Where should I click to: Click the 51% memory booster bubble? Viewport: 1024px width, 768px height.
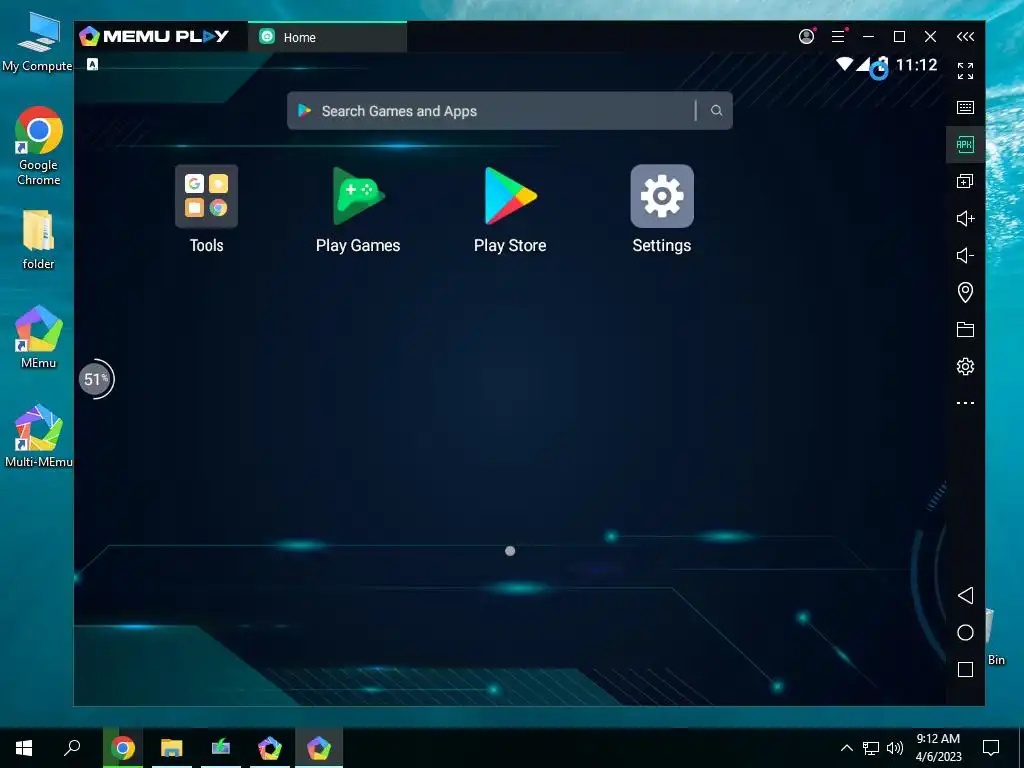pyautogui.click(x=96, y=379)
